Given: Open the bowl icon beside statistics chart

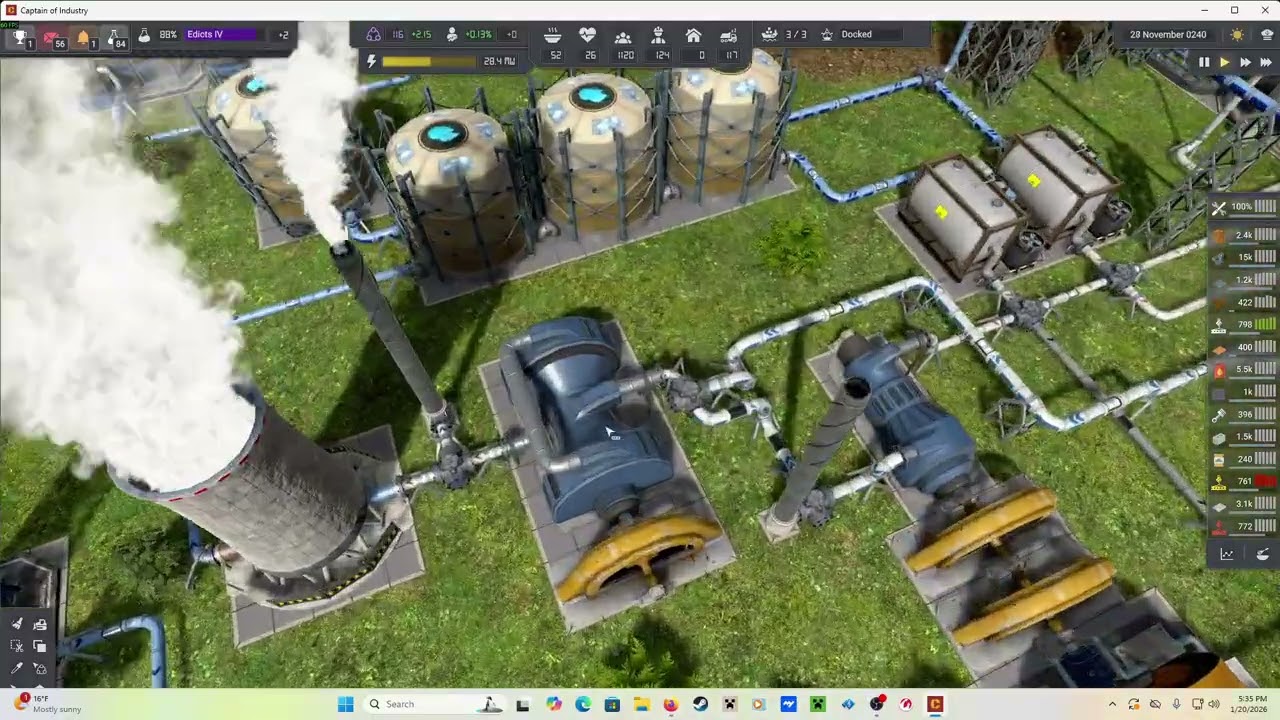Looking at the screenshot, I should pos(1262,554).
